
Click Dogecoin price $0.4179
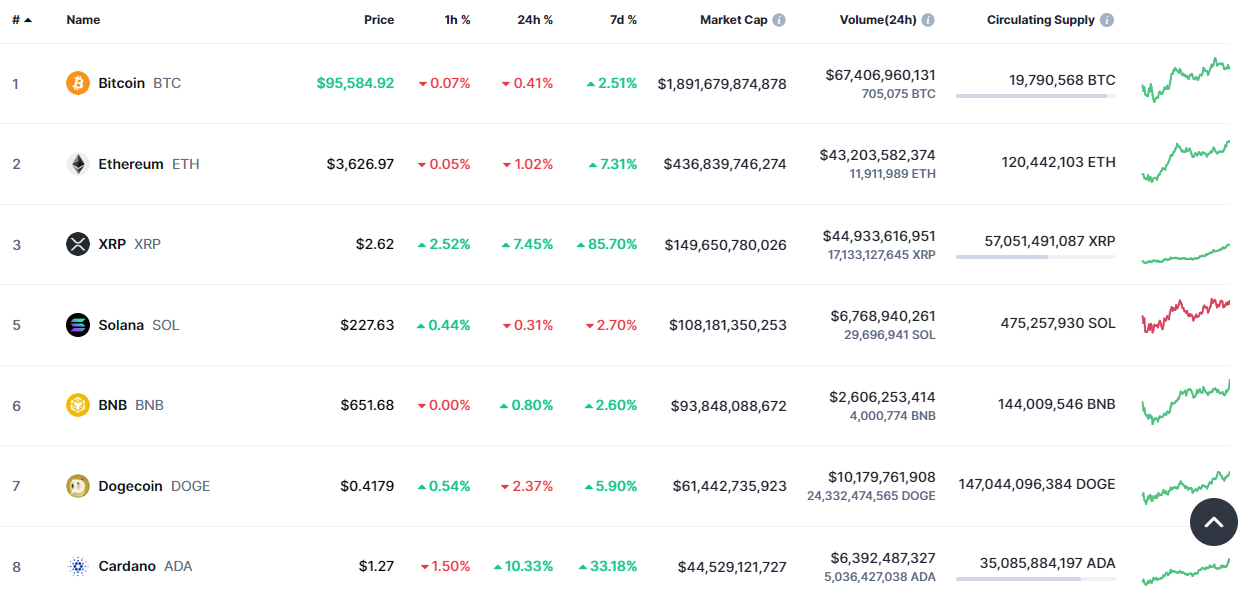tap(367, 486)
